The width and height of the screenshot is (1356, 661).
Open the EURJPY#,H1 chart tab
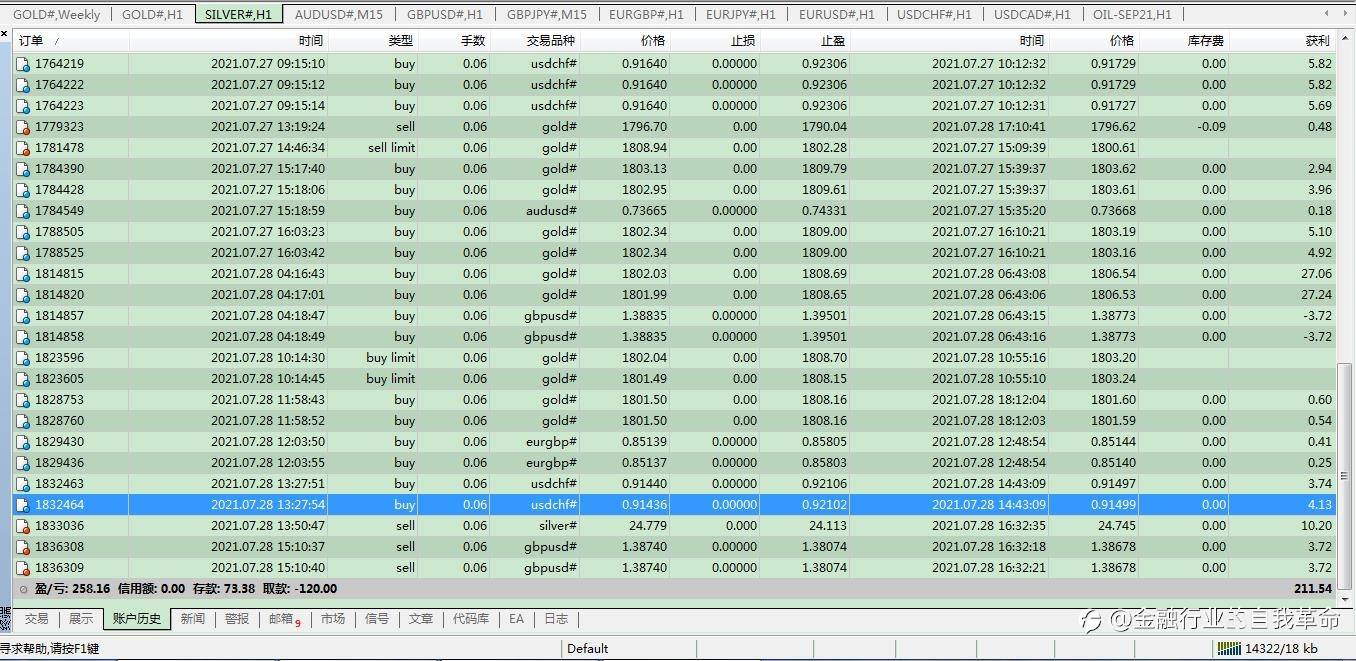(741, 14)
